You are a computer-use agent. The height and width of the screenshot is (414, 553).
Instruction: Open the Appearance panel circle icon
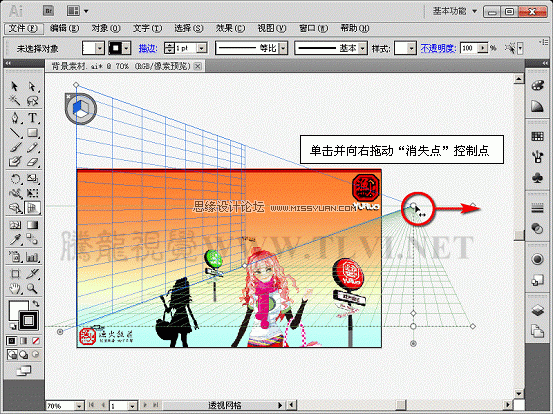click(x=537, y=260)
